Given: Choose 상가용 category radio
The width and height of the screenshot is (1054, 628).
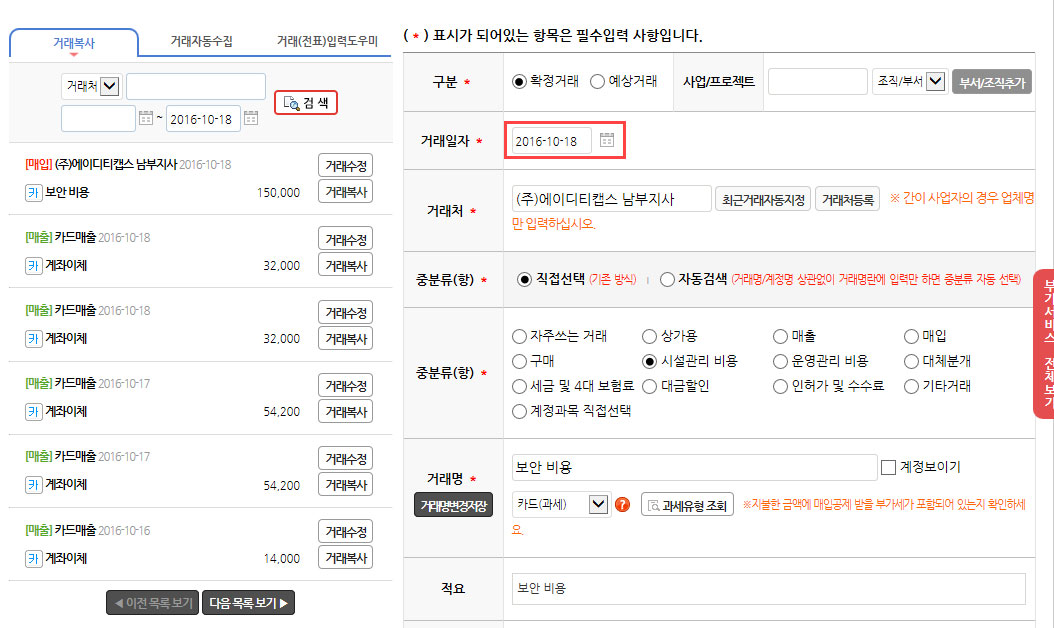Looking at the screenshot, I should (x=649, y=336).
